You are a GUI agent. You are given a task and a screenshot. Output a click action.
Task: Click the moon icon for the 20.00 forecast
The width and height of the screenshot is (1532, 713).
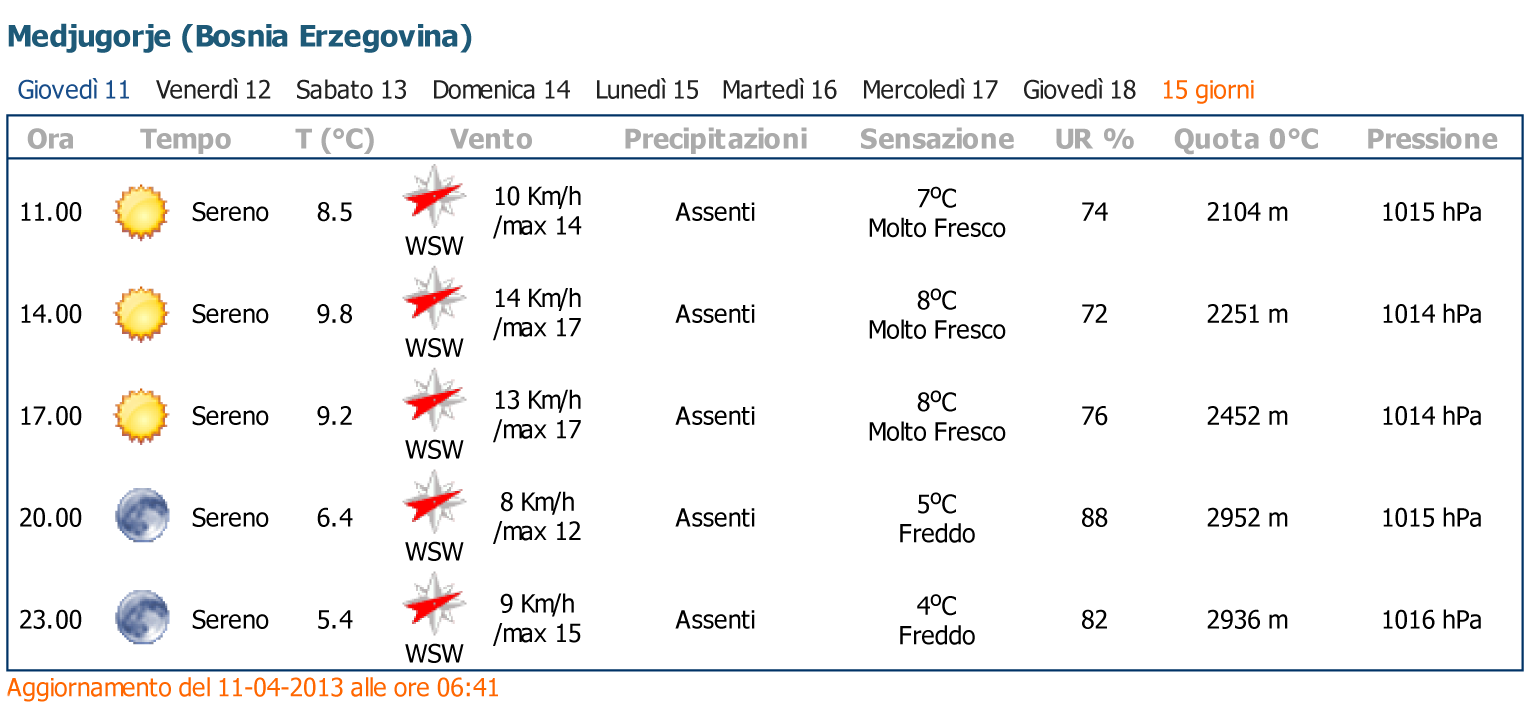click(141, 517)
